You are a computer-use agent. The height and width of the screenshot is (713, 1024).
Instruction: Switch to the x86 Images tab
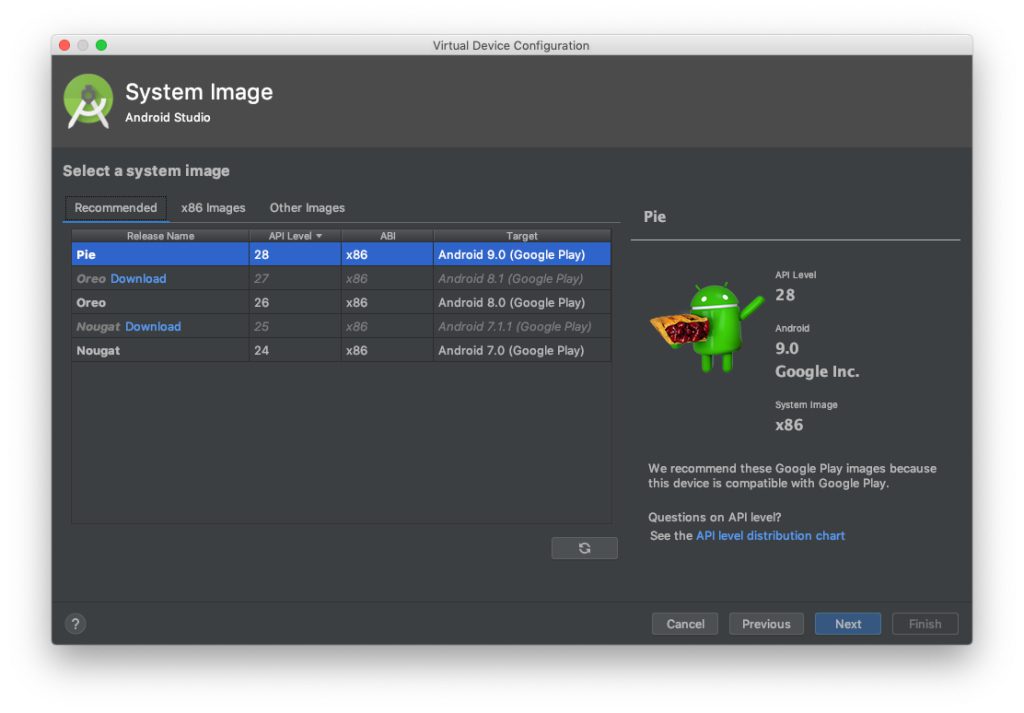[213, 208]
